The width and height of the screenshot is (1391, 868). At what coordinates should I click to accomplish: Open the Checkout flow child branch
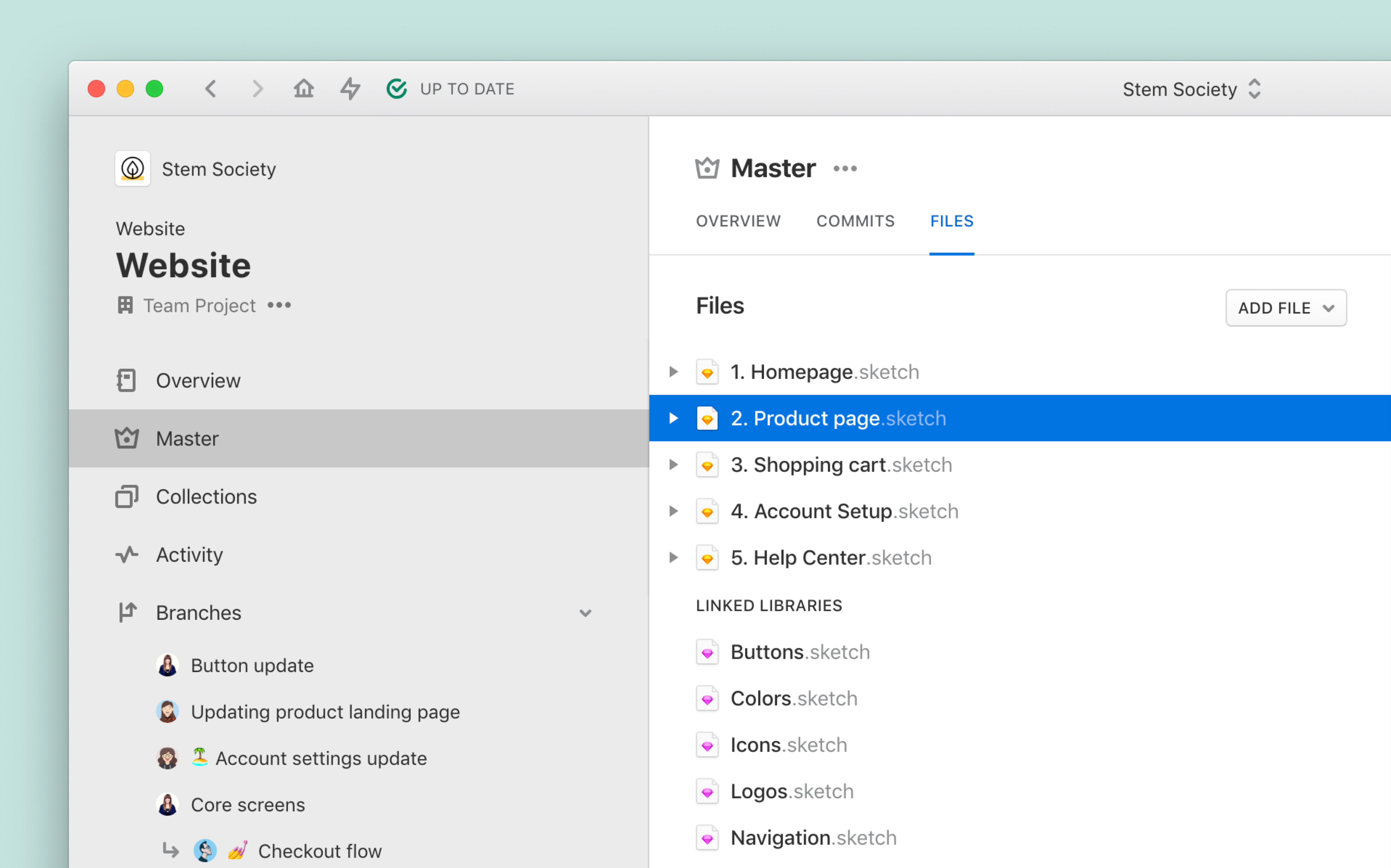point(320,851)
